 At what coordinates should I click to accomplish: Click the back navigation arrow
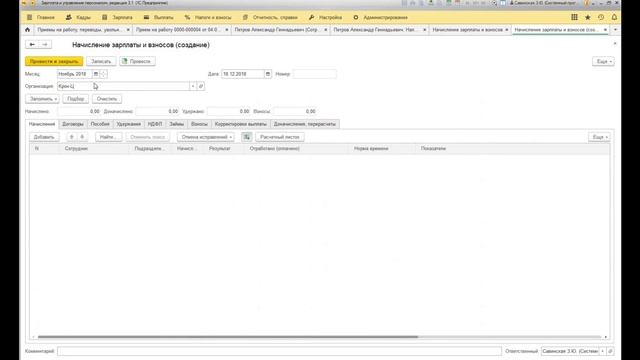[x=32, y=44]
